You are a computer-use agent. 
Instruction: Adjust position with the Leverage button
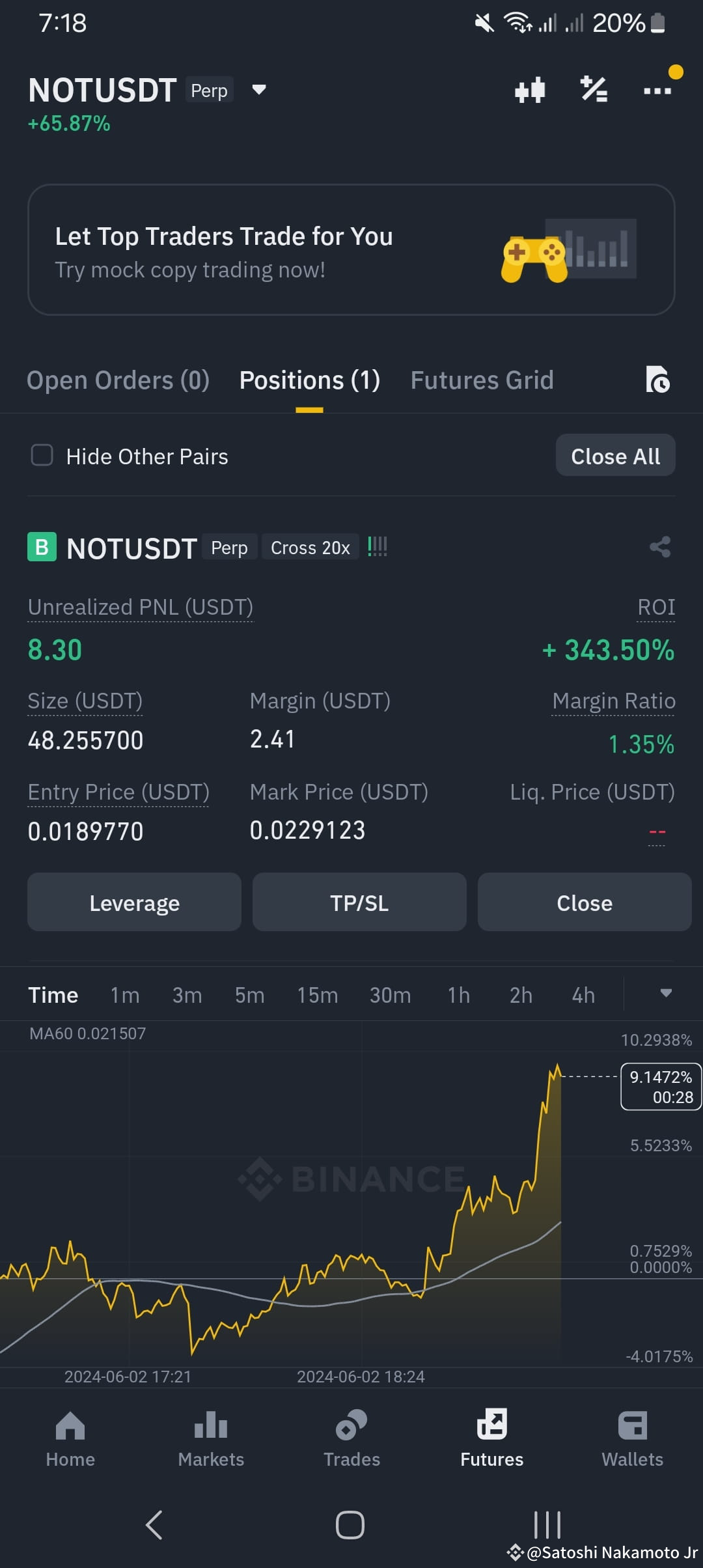[134, 902]
